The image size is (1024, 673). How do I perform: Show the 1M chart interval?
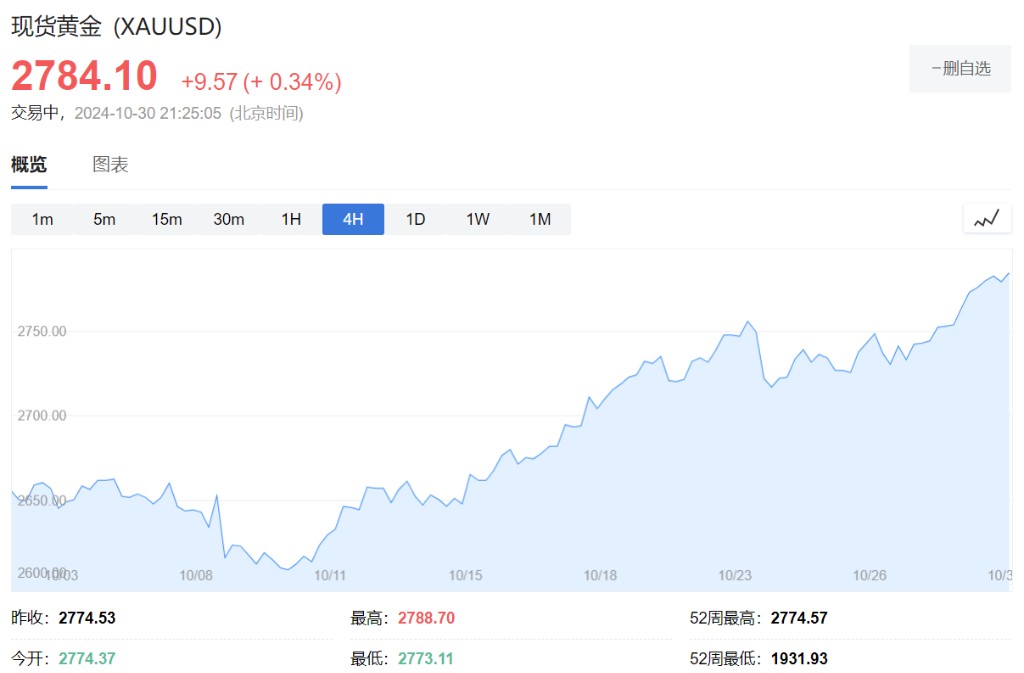(540, 219)
